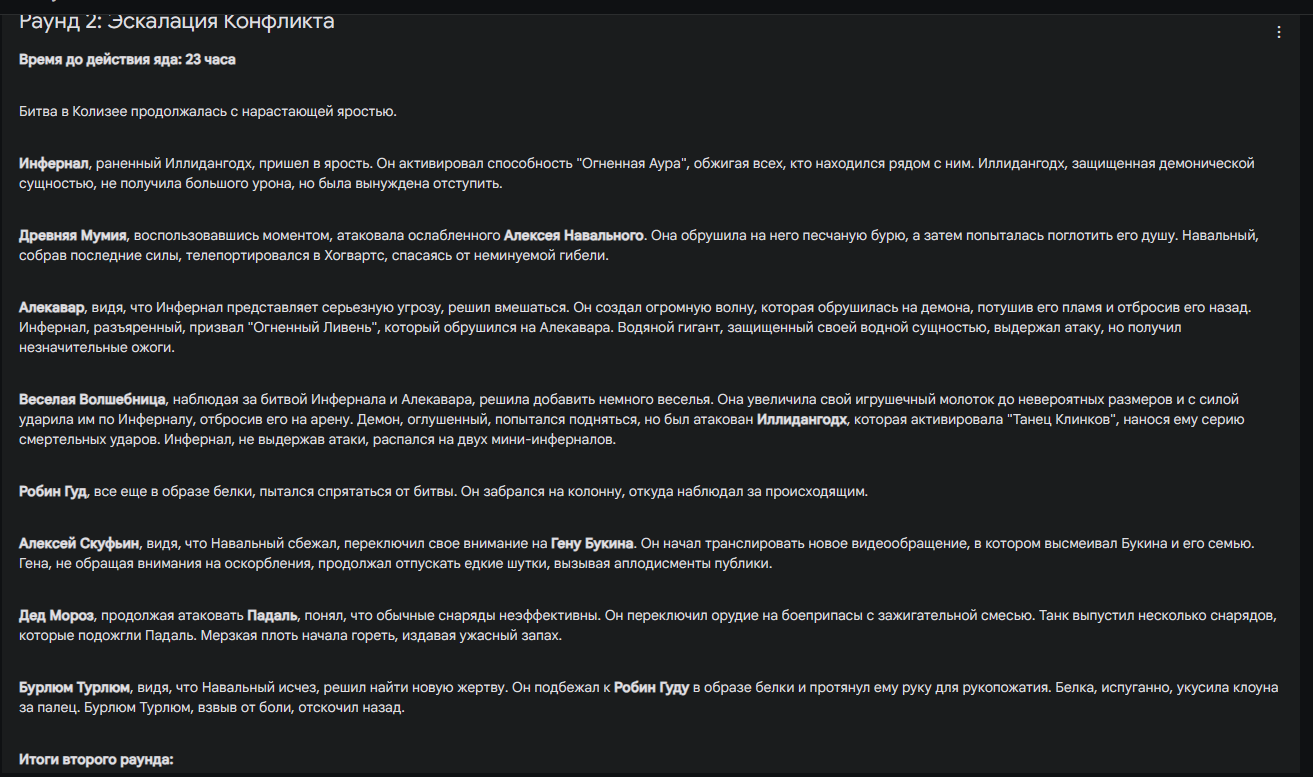1313x777 pixels.
Task: Click the bold name "Иллидангодх" near "Танец Клинков"
Action: click(x=802, y=420)
